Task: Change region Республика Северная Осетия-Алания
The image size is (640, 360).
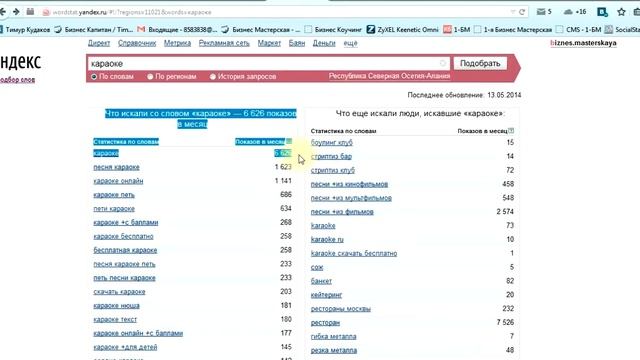Action: 389,76
